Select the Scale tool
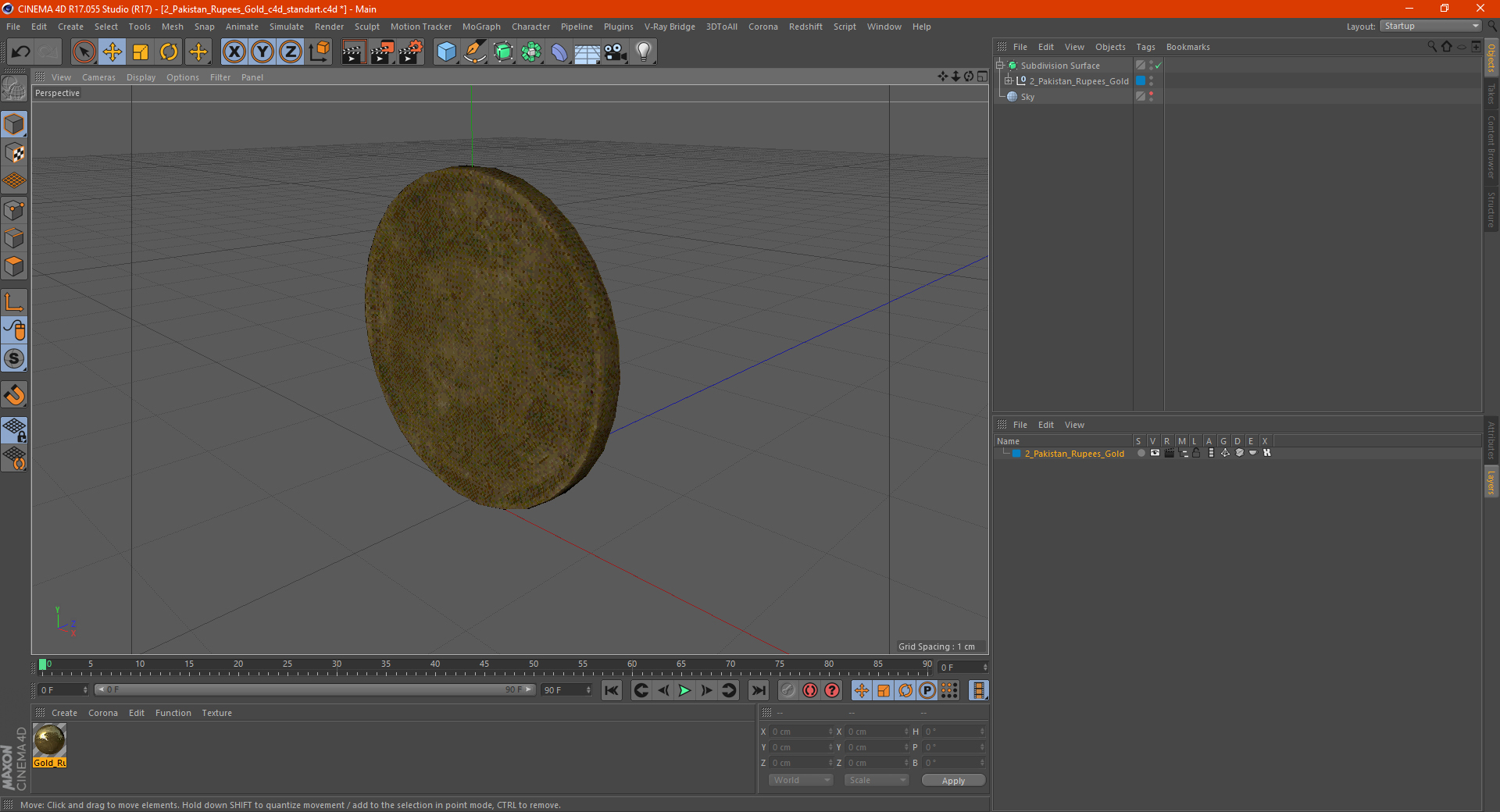The width and height of the screenshot is (1500, 812). pos(141,52)
